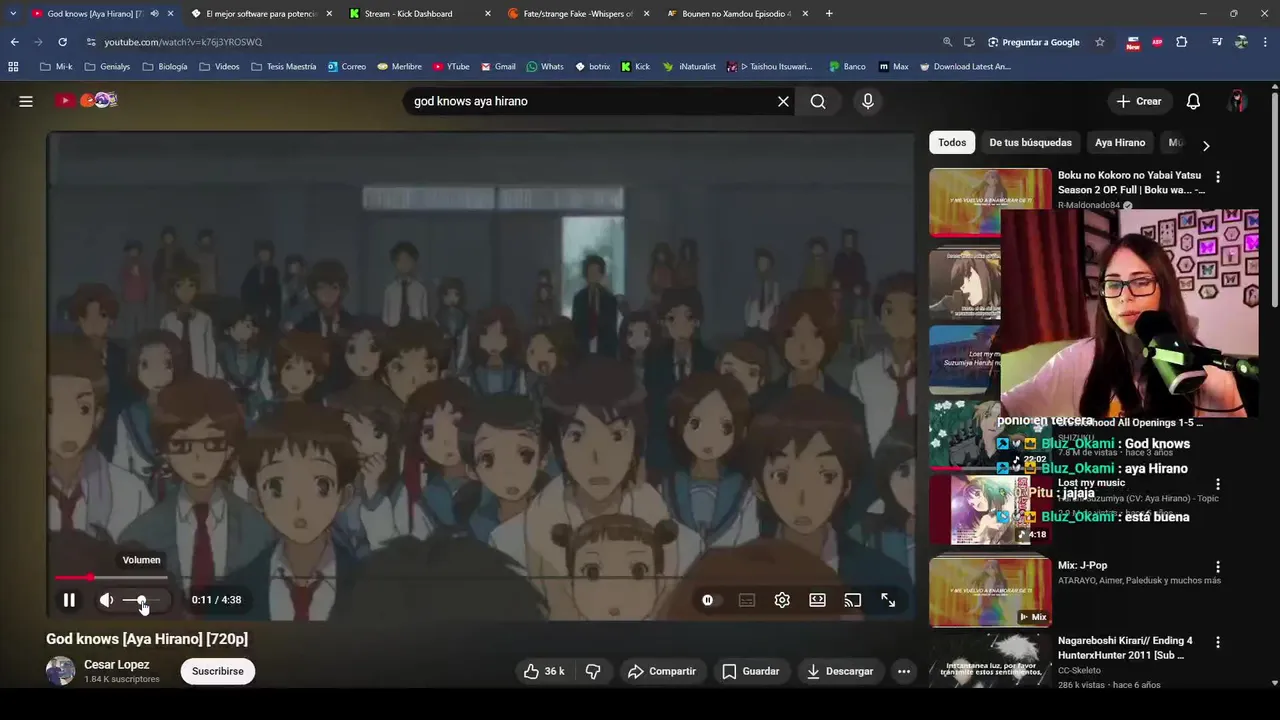Switch to Fate/strange Fake browser tab
Viewport: 1280px width, 720px height.
[x=578, y=14]
